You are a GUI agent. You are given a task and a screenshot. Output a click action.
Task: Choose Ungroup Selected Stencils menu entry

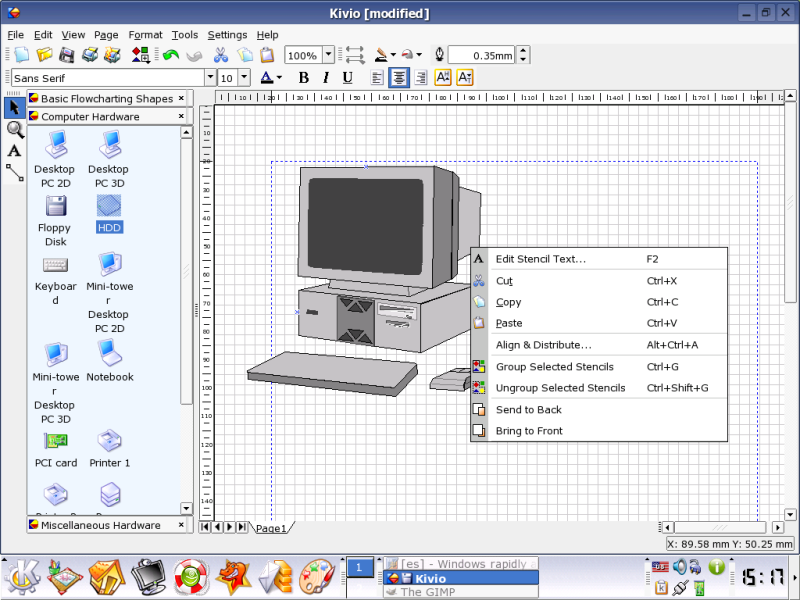tap(599, 388)
